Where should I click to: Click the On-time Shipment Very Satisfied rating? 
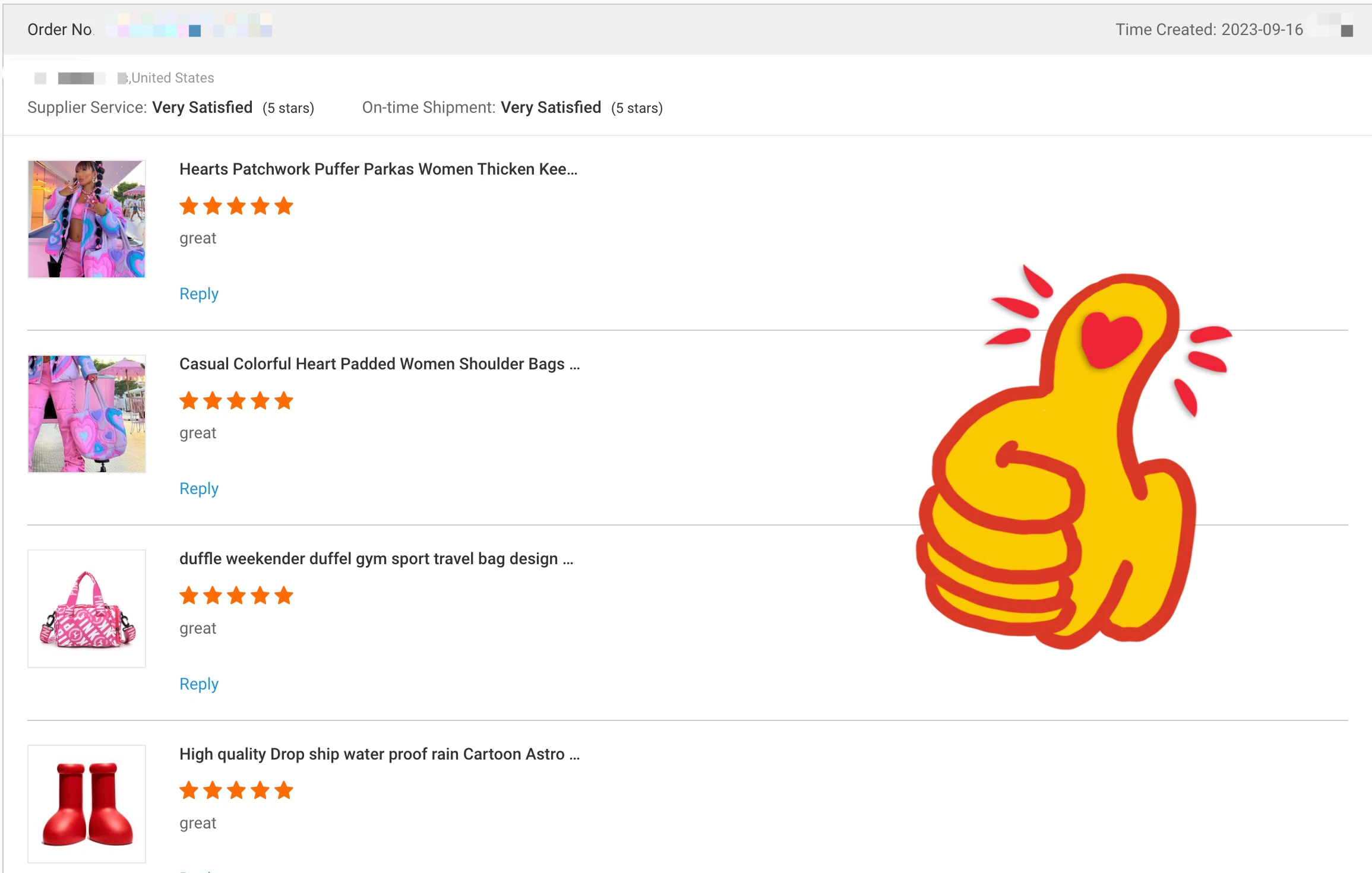point(551,107)
